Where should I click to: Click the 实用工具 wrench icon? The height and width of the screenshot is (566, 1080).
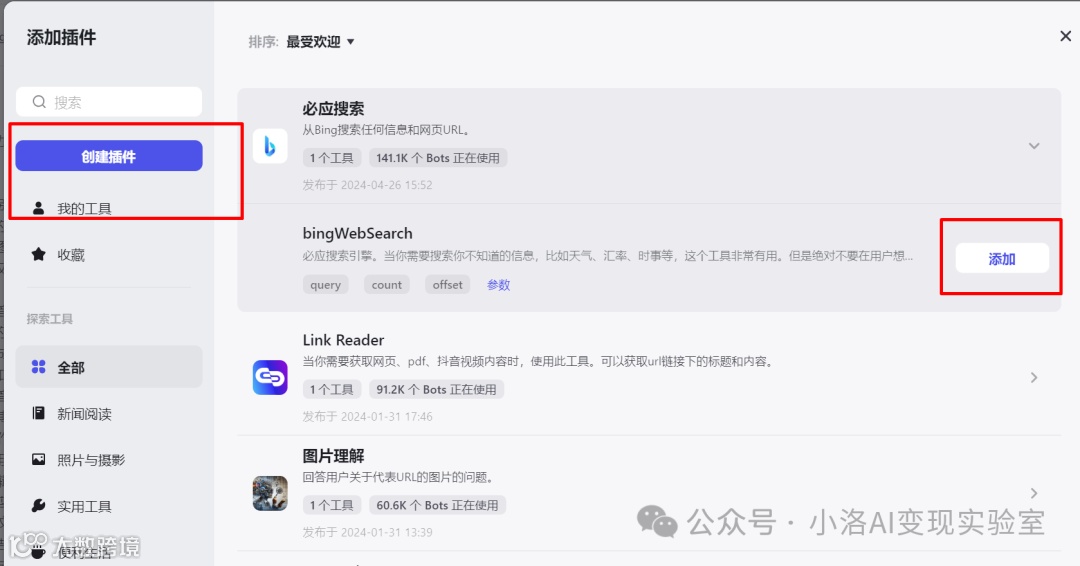coord(39,505)
